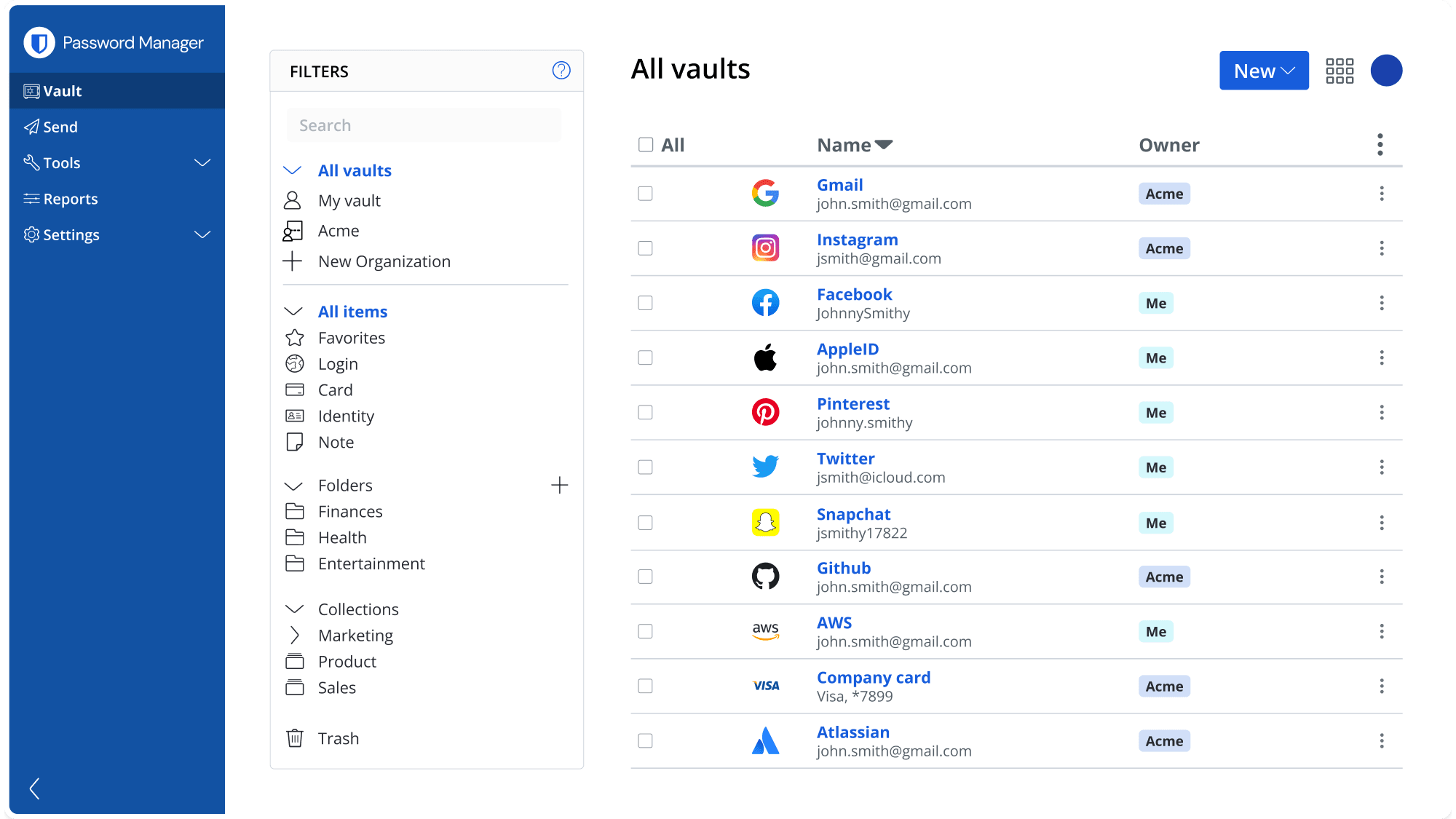Expand the Marketing collection chevron
Screen dimensions: 1456x819
tap(294, 636)
